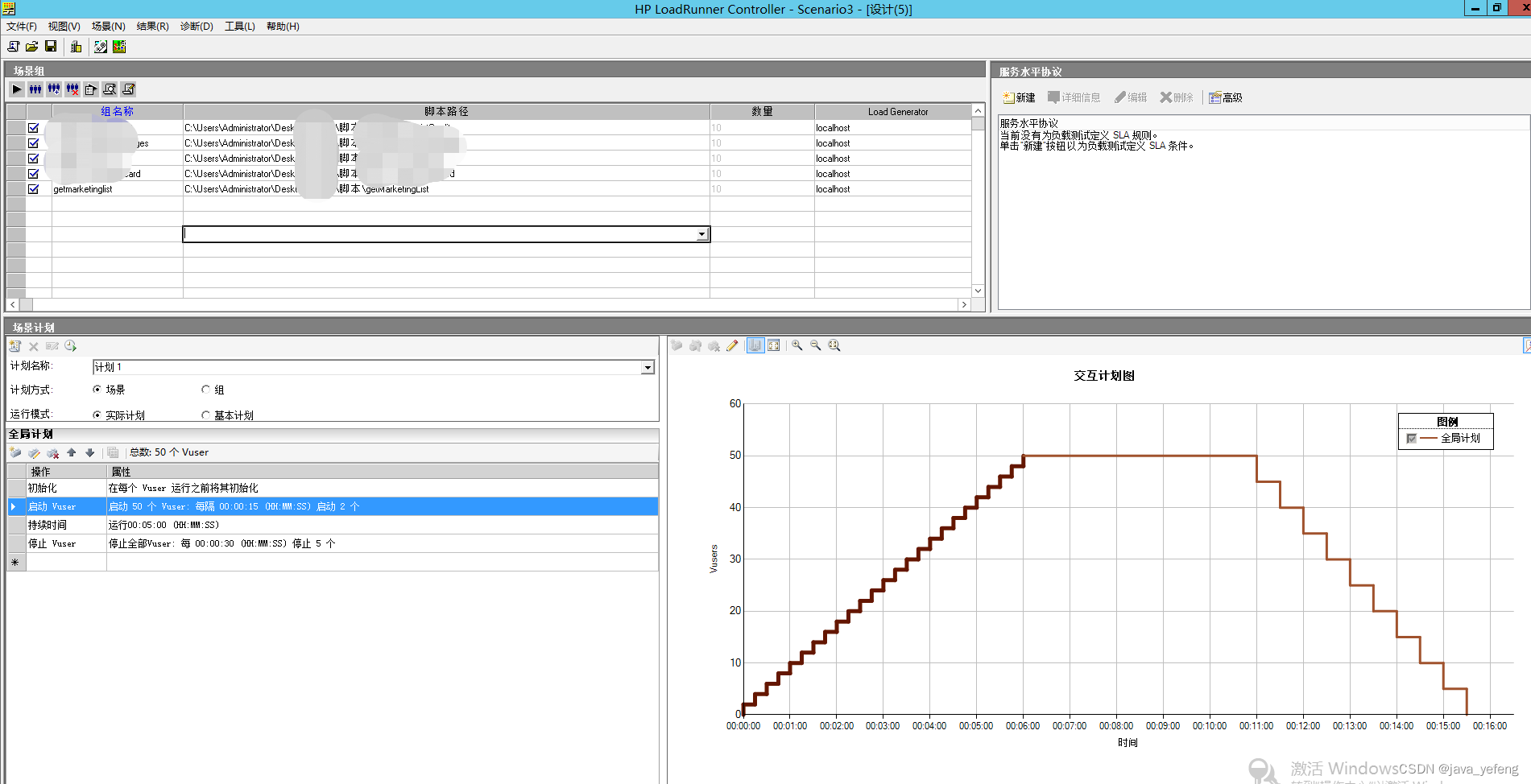Image resolution: width=1531 pixels, height=784 pixels.
Task: Click the zoom reset magnifier icon
Action: 834,345
